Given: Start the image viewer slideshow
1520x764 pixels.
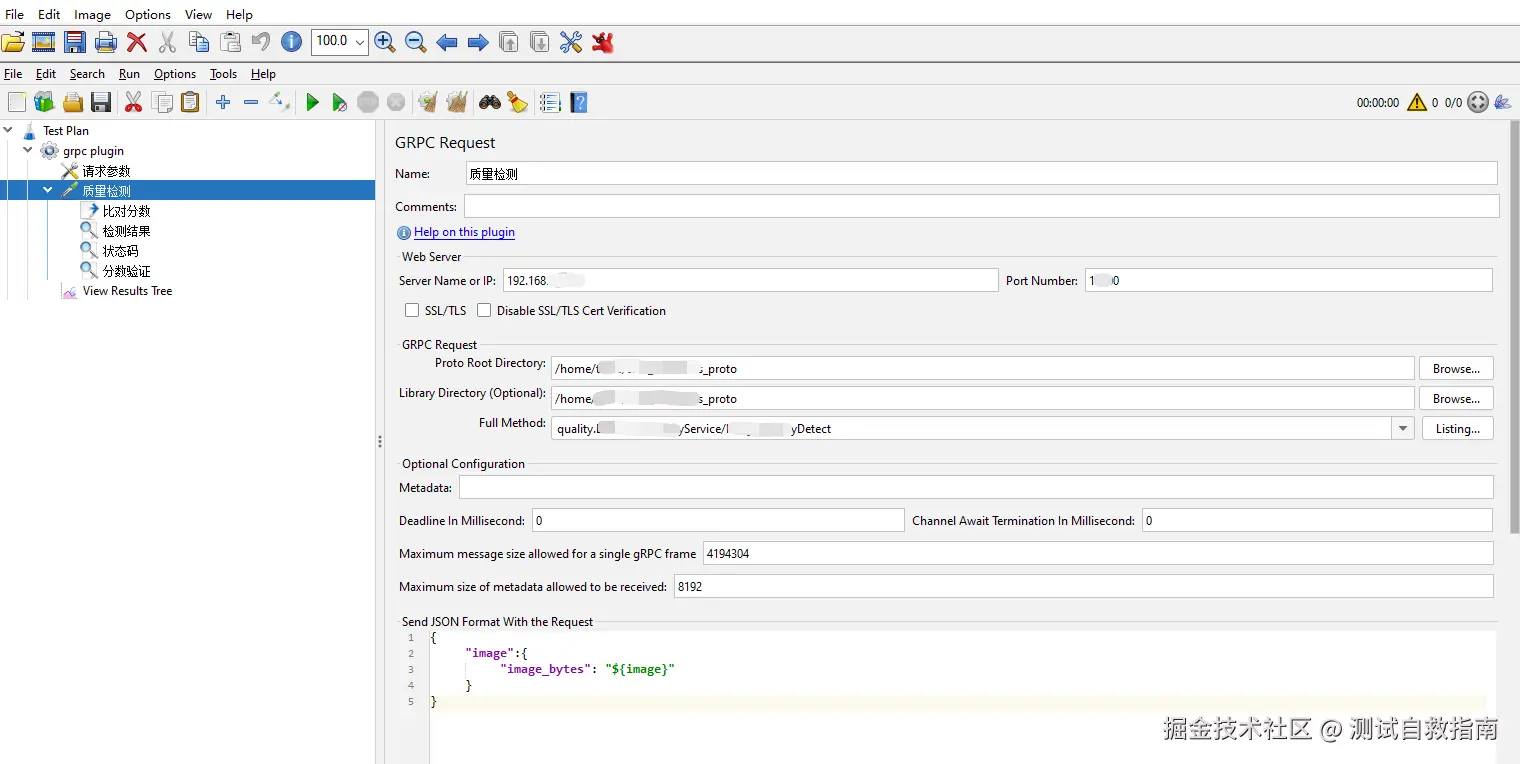Looking at the screenshot, I should [x=43, y=42].
